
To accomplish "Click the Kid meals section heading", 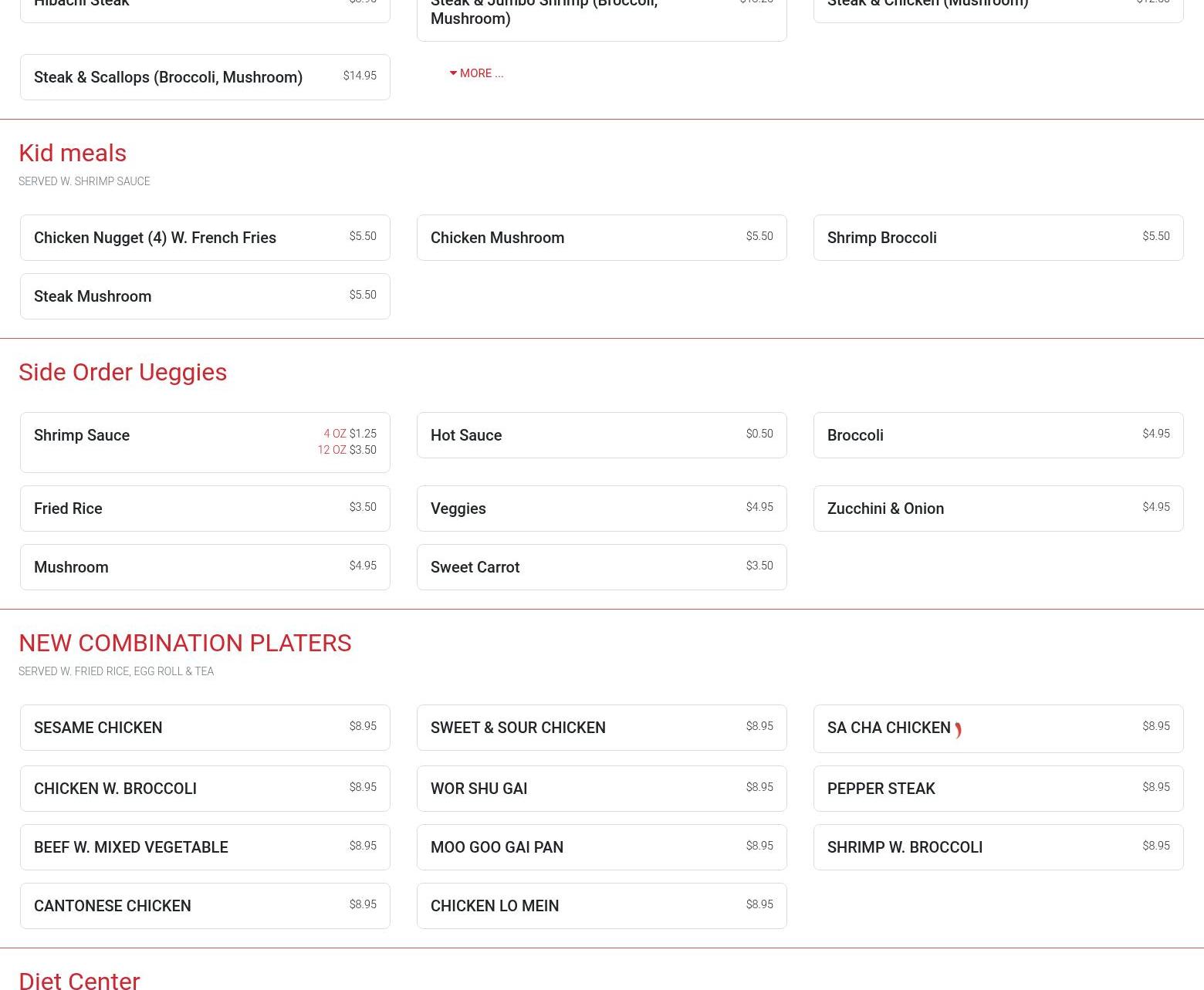I will (73, 153).
